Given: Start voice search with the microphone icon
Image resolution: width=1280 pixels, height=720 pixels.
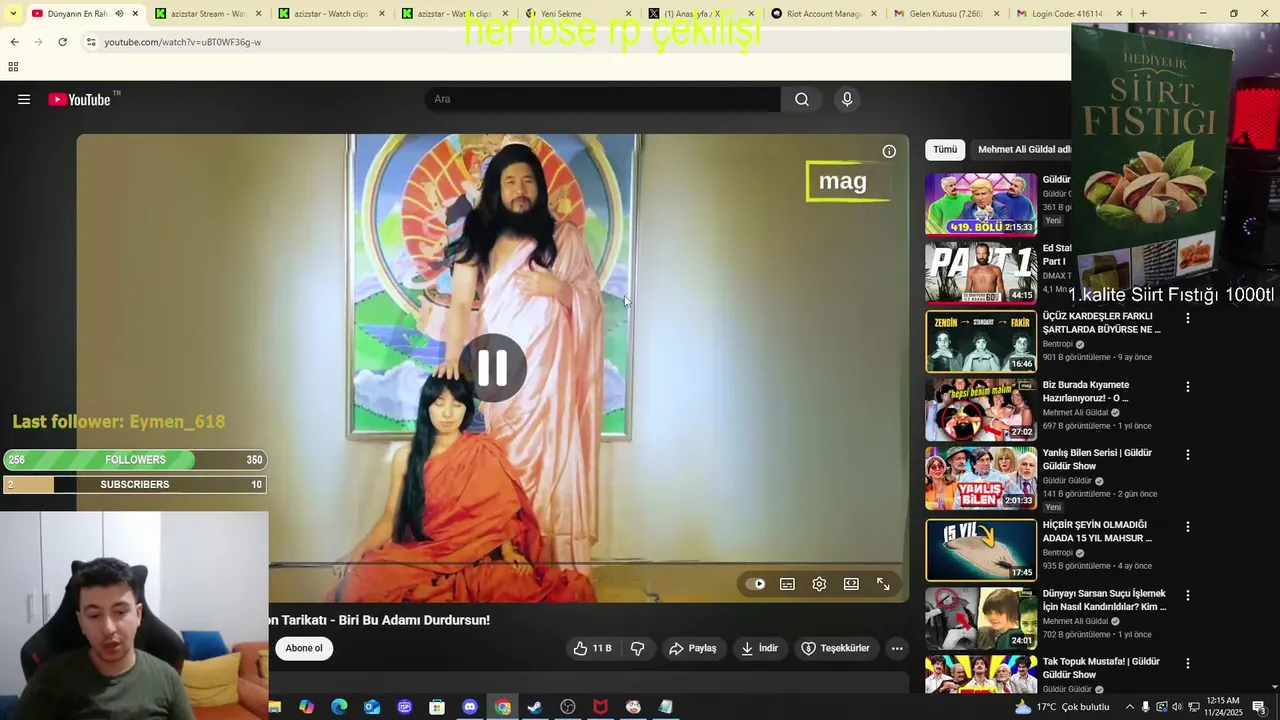Looking at the screenshot, I should tap(847, 99).
